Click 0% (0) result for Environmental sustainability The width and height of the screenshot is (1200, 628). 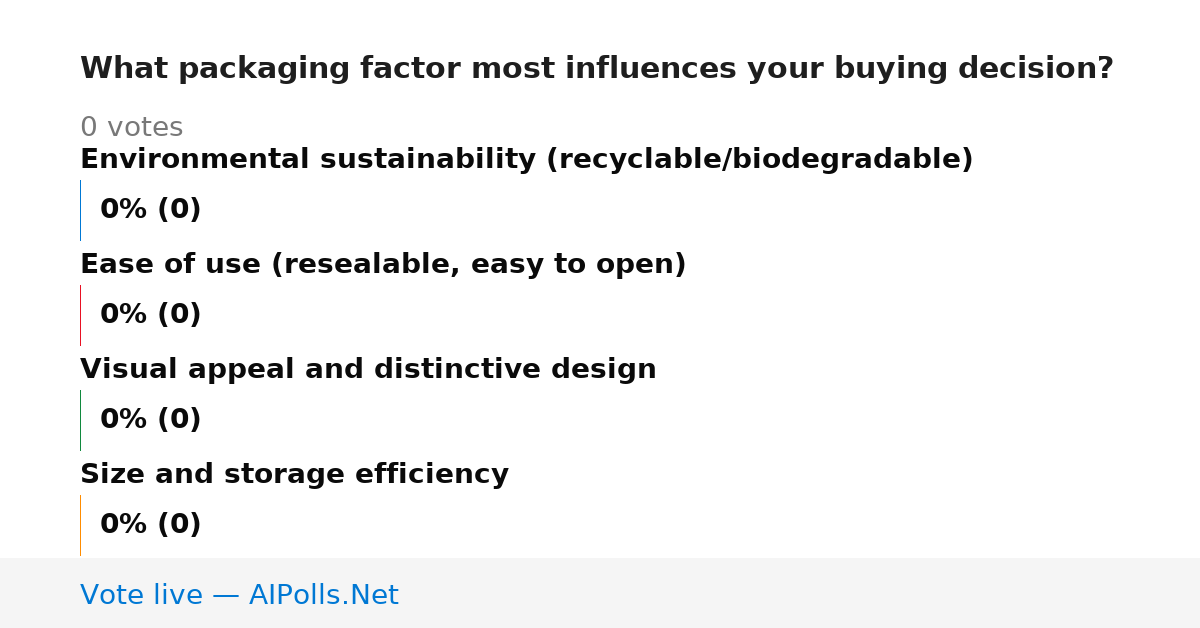150,210
